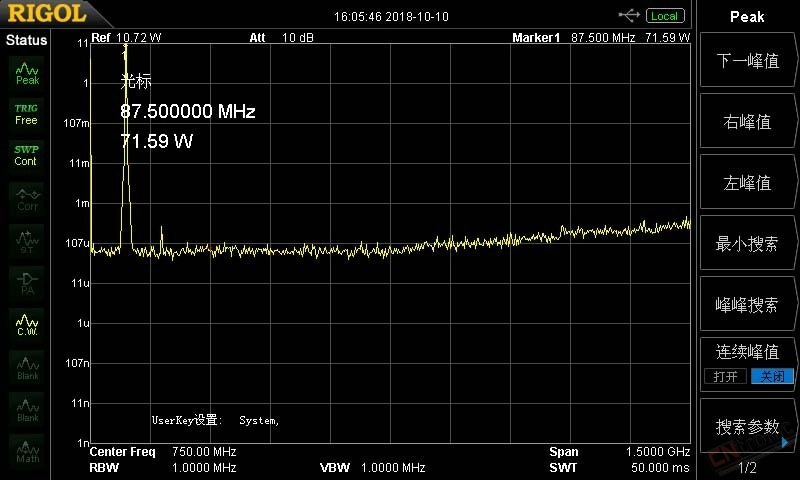This screenshot has width=800, height=480.
Task: Turn continuous peak on with 打开
Action: [x=725, y=376]
